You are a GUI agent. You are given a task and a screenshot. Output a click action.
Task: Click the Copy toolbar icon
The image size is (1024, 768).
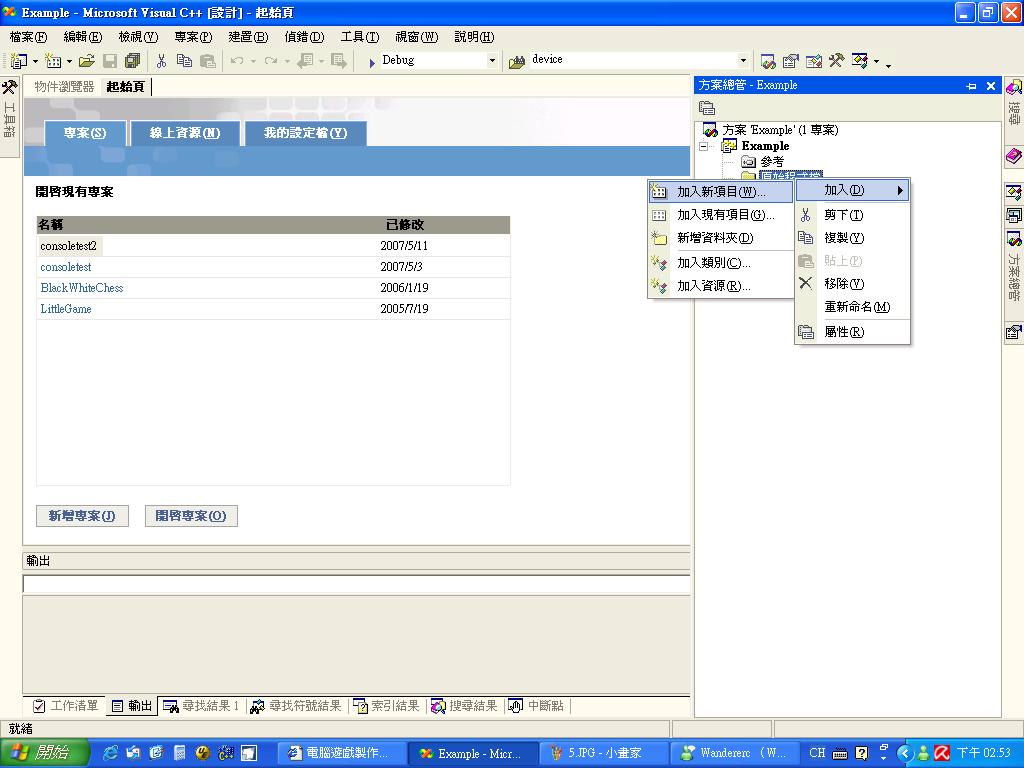tap(184, 61)
